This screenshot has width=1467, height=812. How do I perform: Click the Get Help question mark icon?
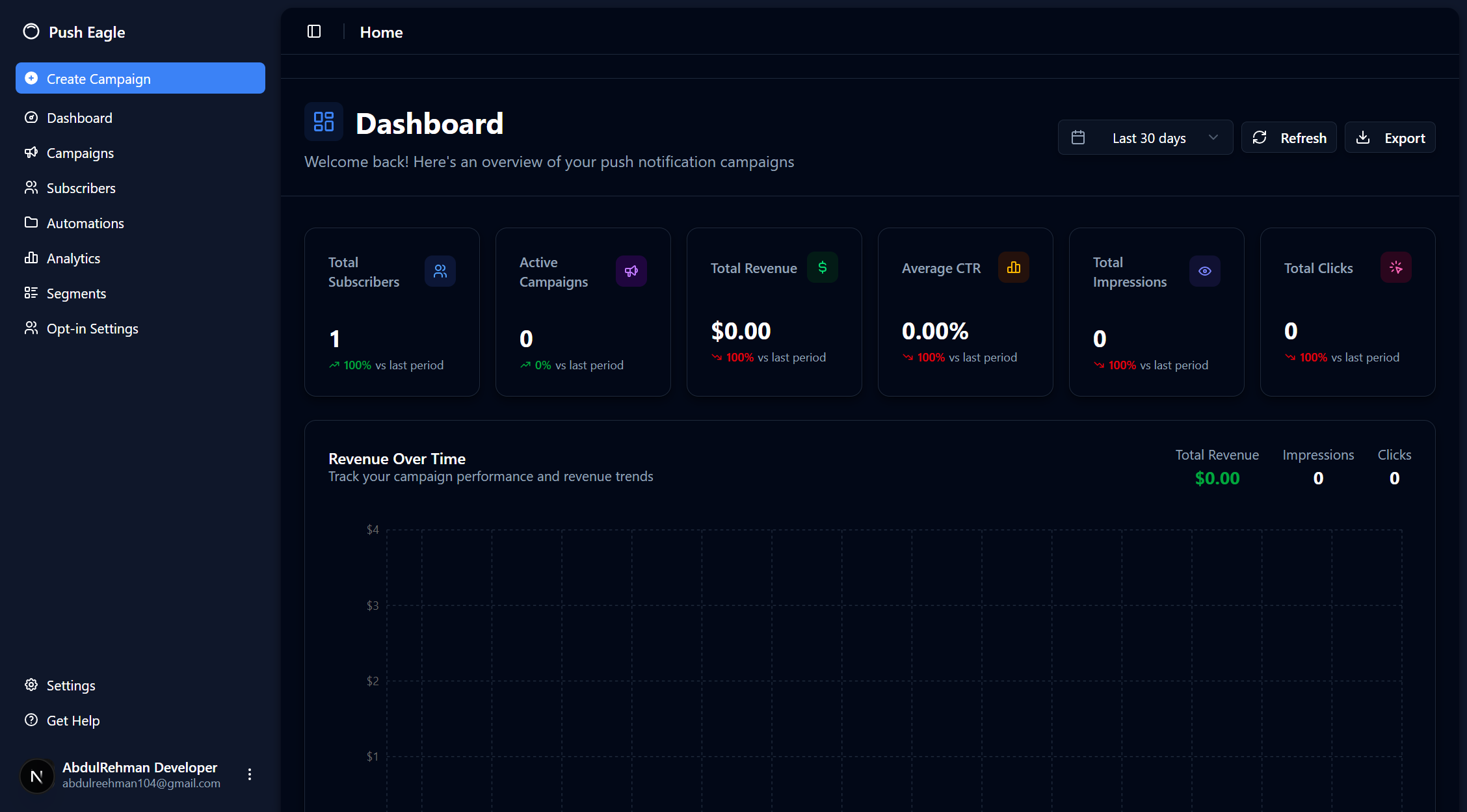31,720
